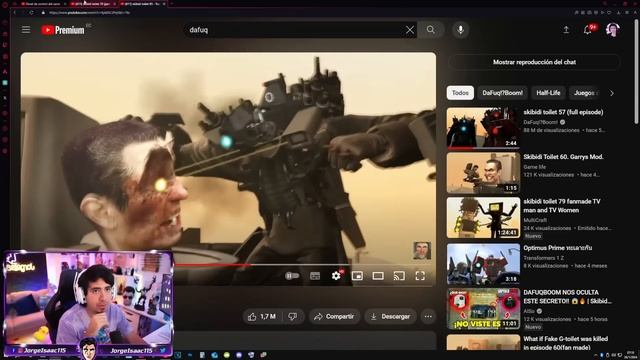Switch to theater mode view
Image resolution: width=640 pixels, height=360 pixels.
378,276
